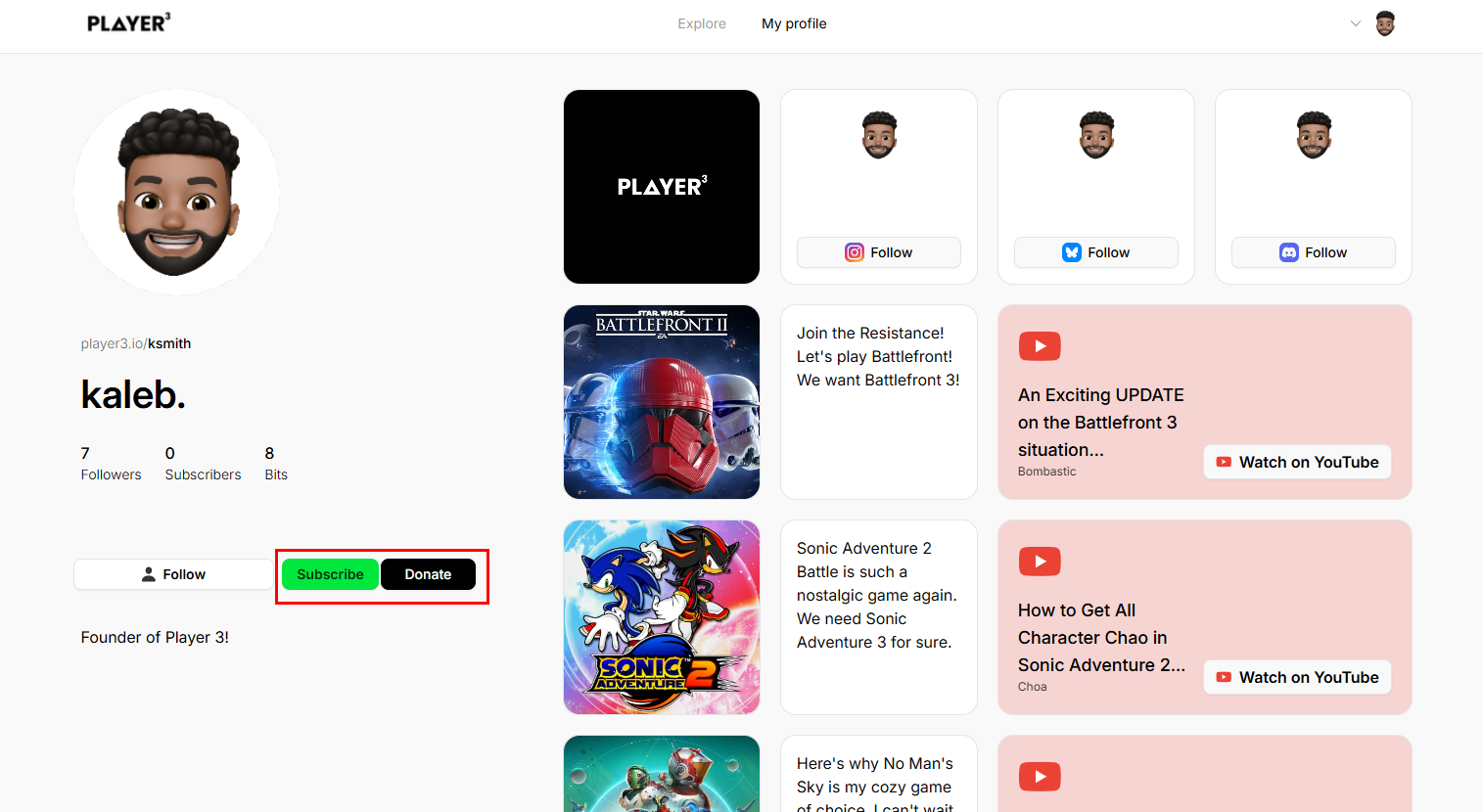Open the user avatar in top-right corner
This screenshot has width=1483, height=812.
[x=1384, y=23]
